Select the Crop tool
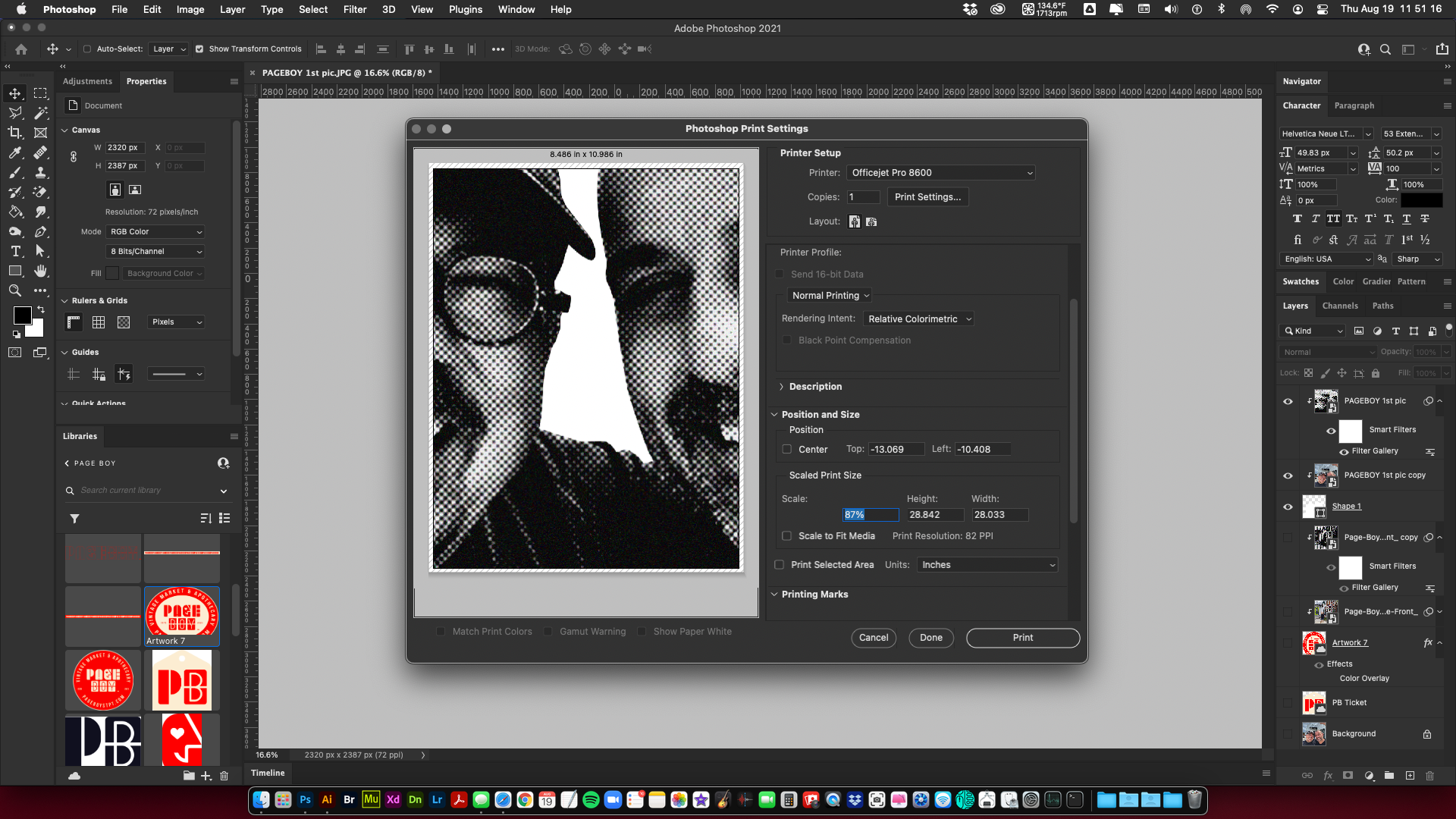 [14, 133]
